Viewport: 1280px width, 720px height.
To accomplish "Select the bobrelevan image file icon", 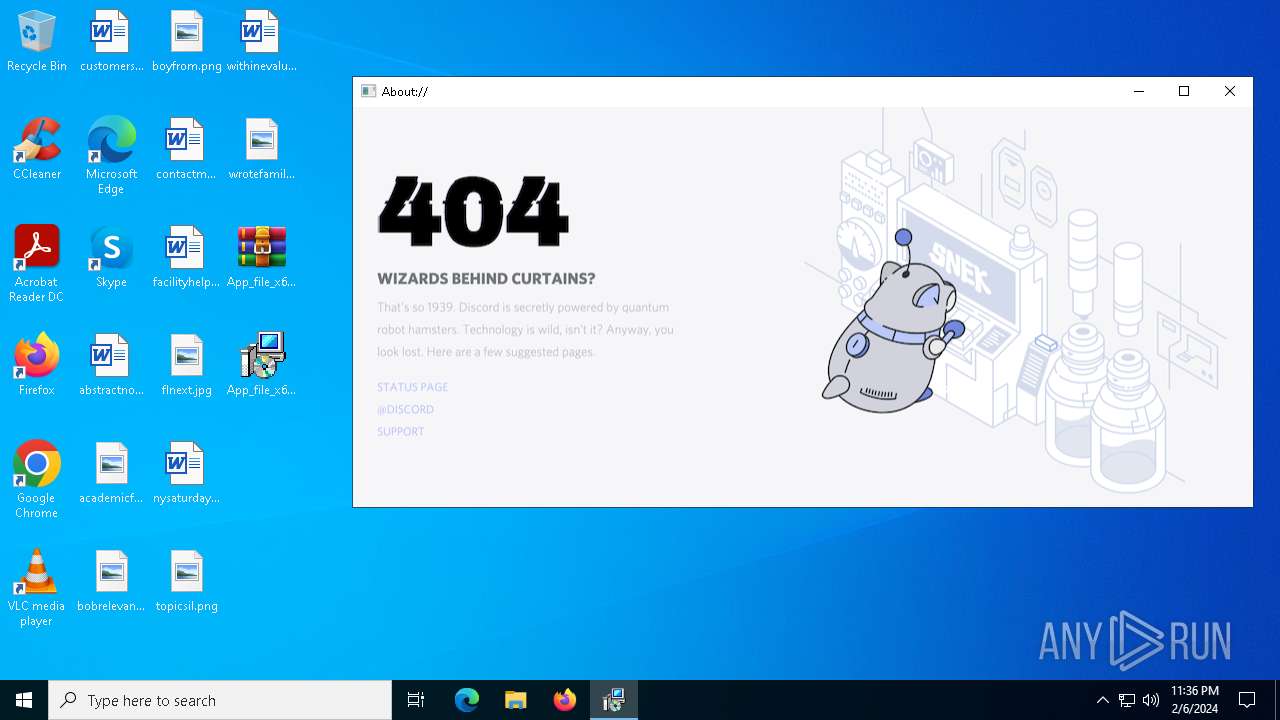I will tap(111, 581).
